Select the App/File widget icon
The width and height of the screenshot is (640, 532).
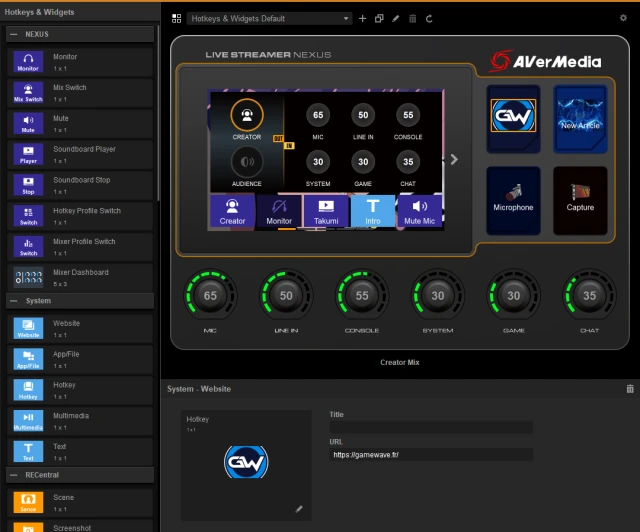coord(28,359)
